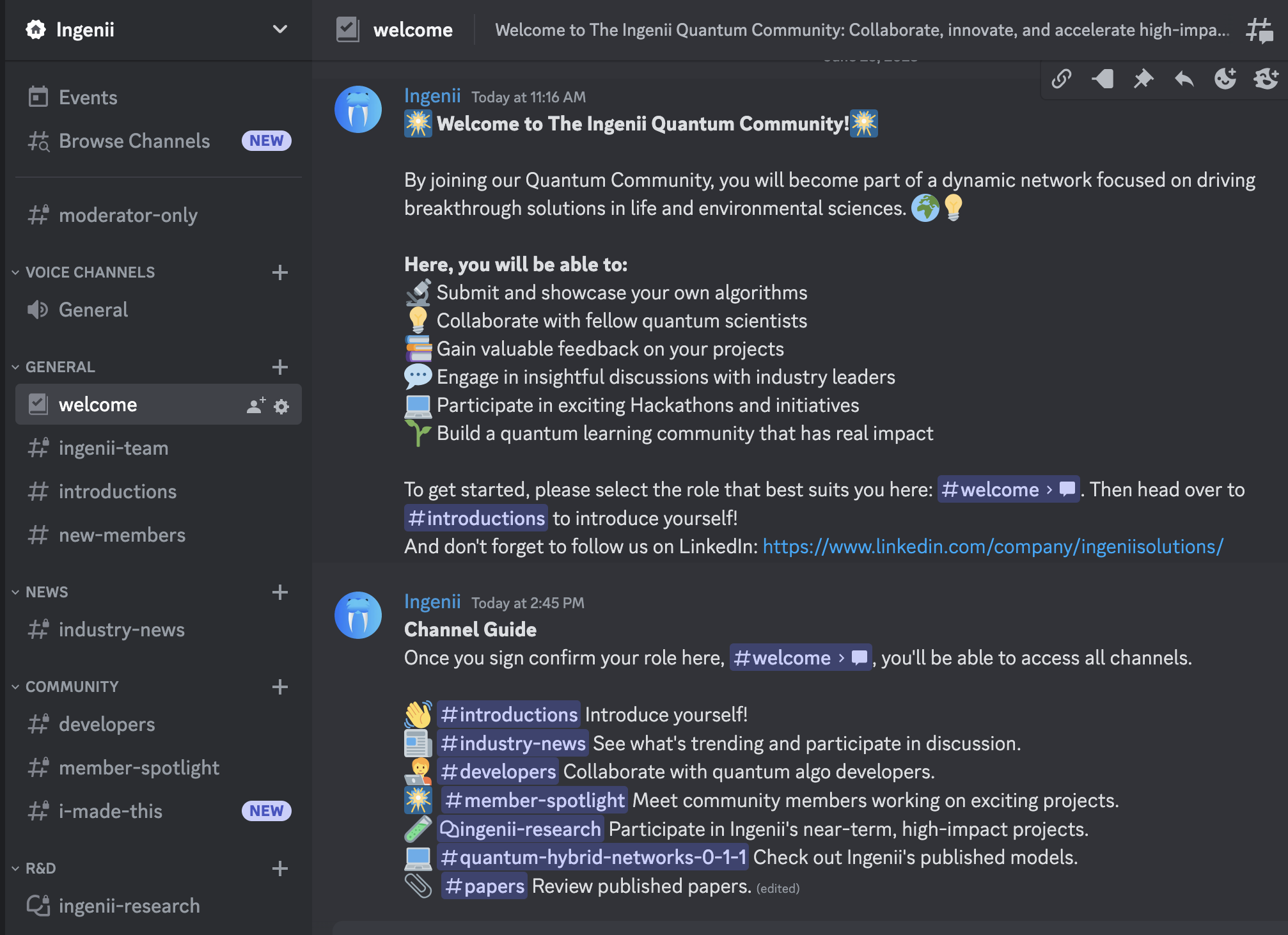Open the Threads icon in header

(x=1259, y=30)
